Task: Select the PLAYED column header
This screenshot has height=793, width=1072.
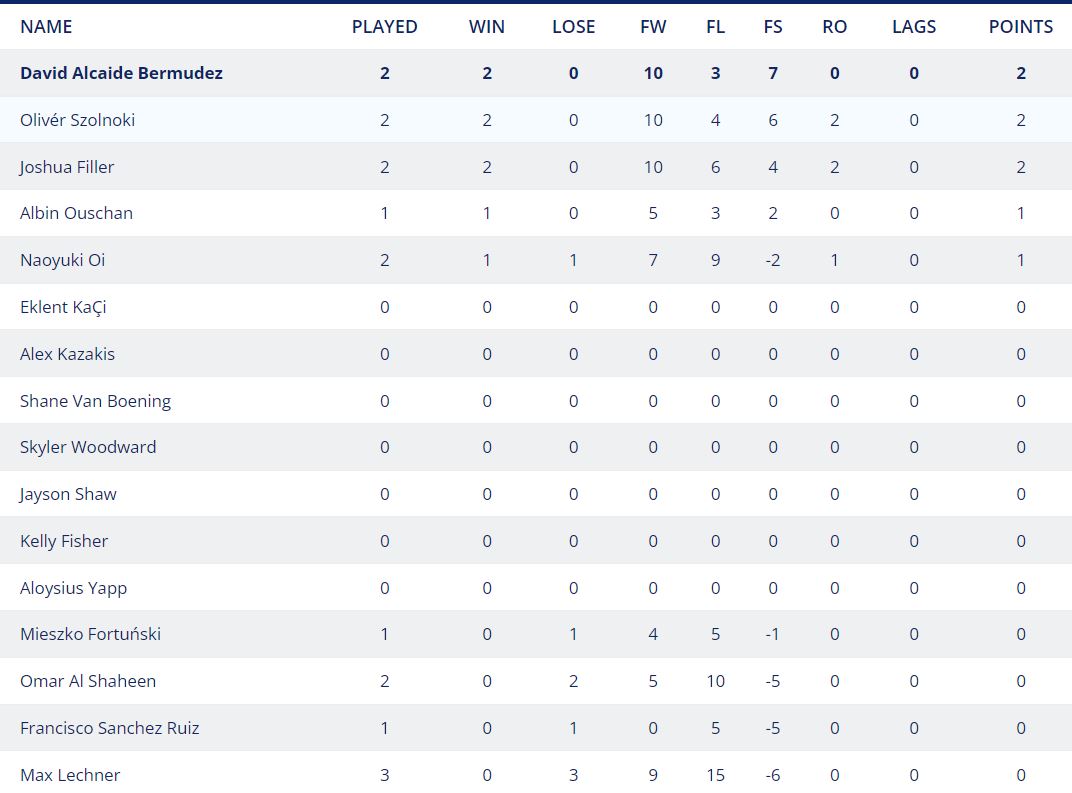Action: pos(384,27)
